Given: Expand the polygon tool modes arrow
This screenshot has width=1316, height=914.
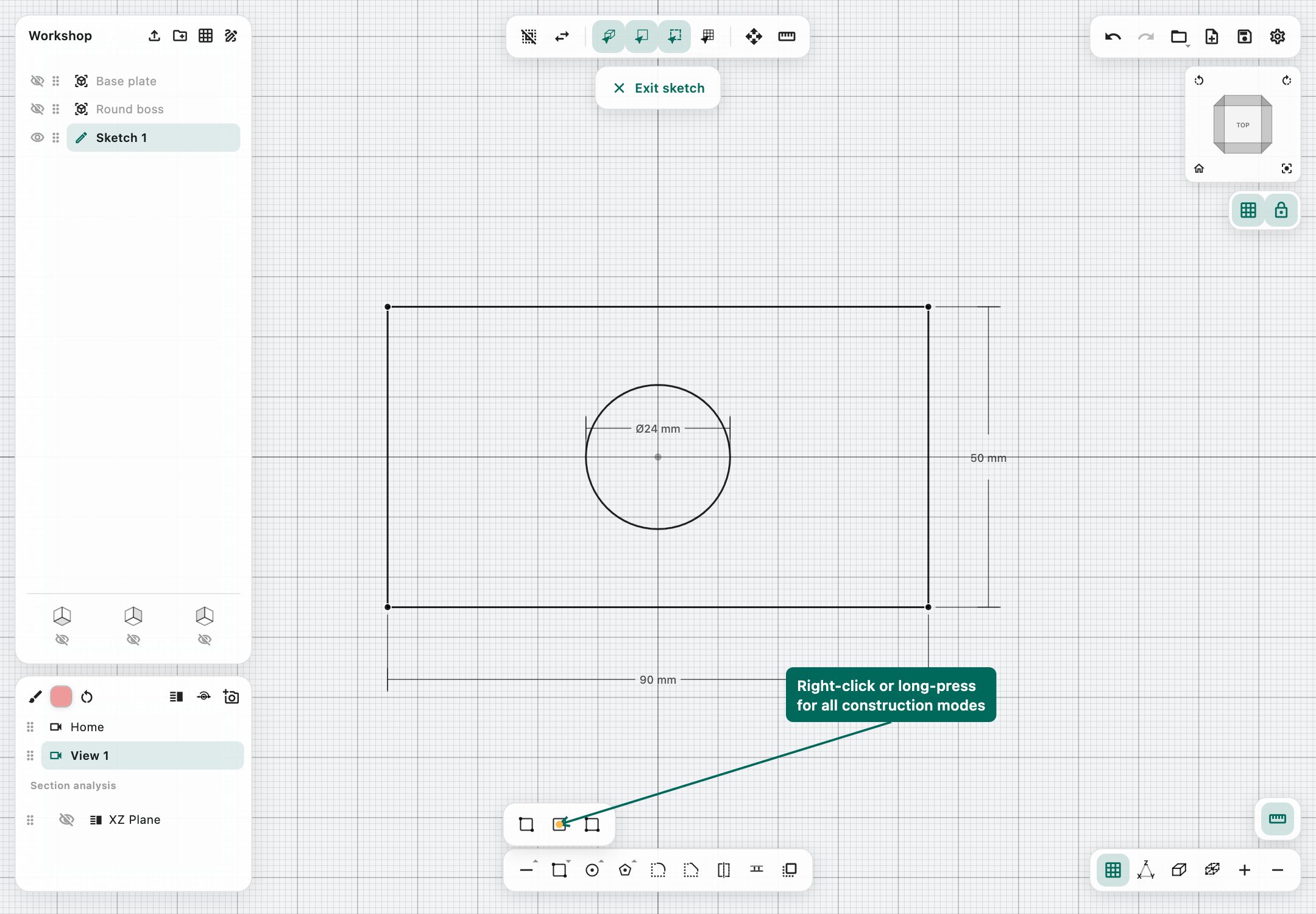Looking at the screenshot, I should pos(634,861).
